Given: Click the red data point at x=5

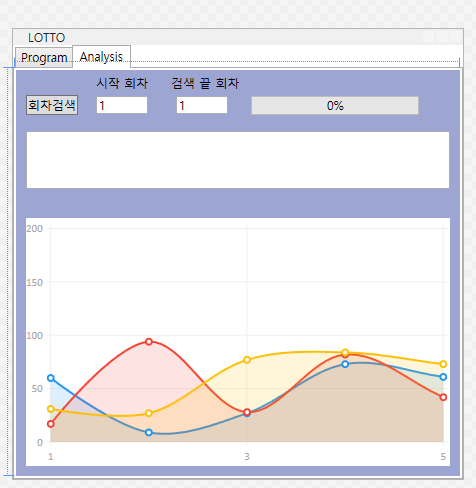Looking at the screenshot, I should click(443, 397).
